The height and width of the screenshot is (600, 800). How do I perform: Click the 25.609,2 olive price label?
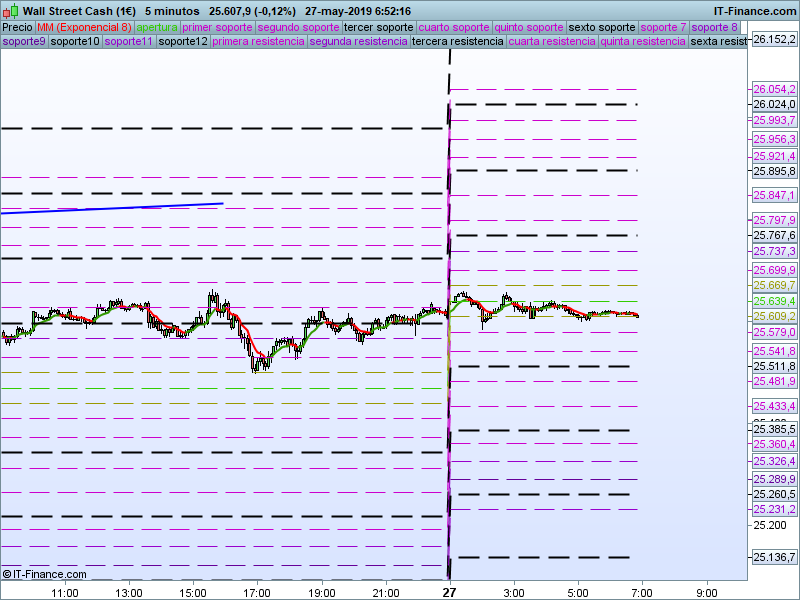coord(774,316)
